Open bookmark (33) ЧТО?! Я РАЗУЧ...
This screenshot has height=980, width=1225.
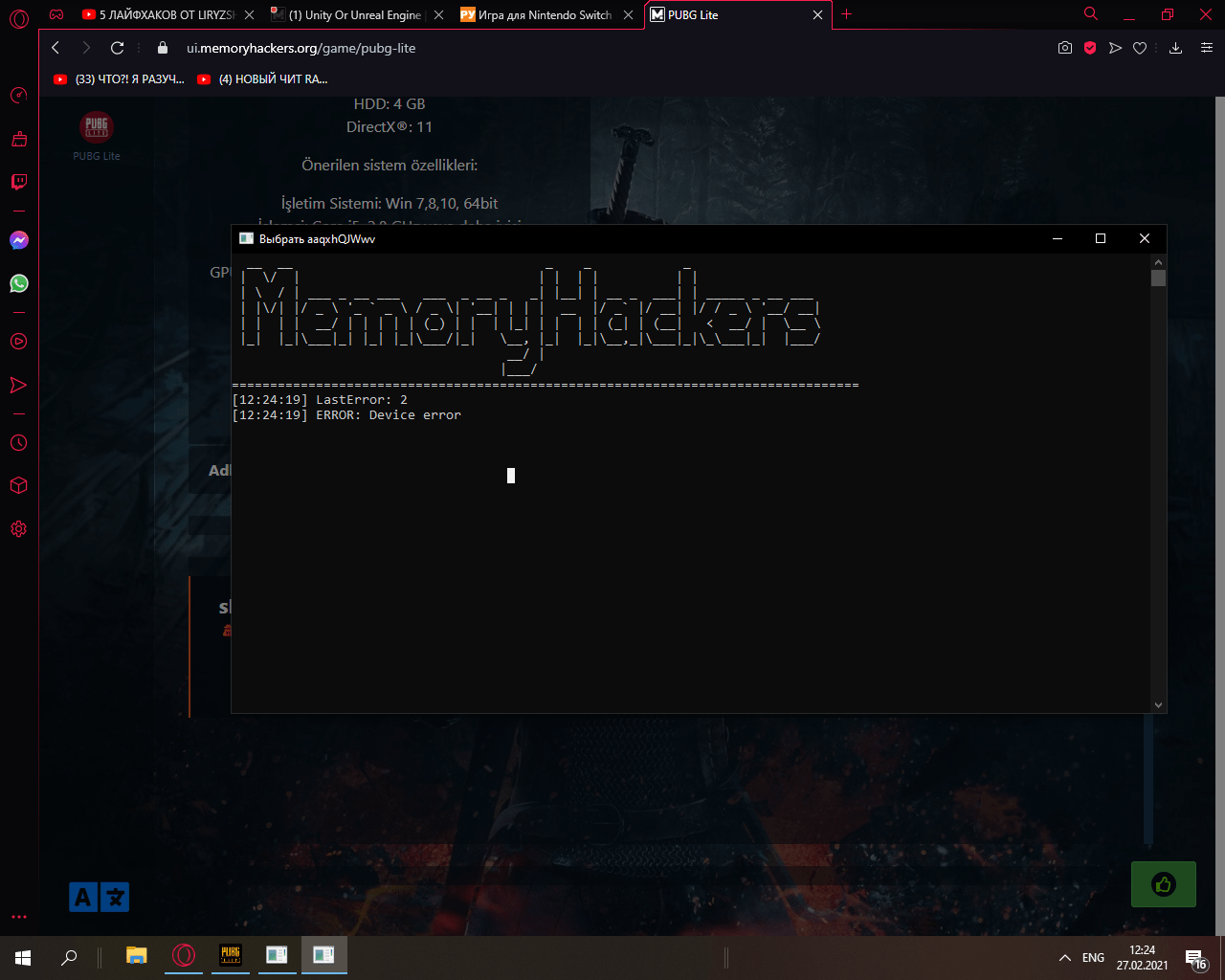[x=119, y=79]
